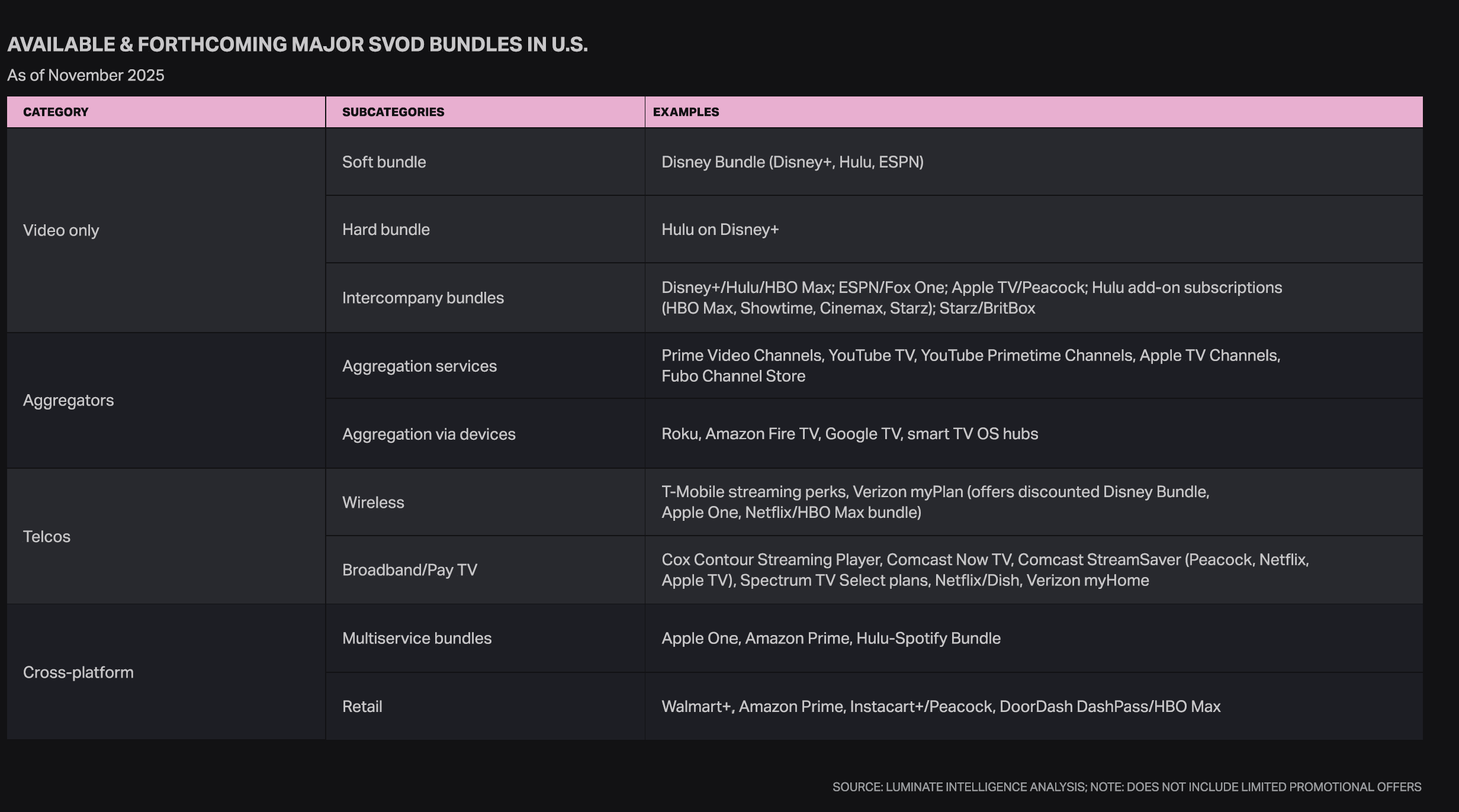Select the Wireless subcategory cell
This screenshot has height=812, width=1459.
coord(373,502)
